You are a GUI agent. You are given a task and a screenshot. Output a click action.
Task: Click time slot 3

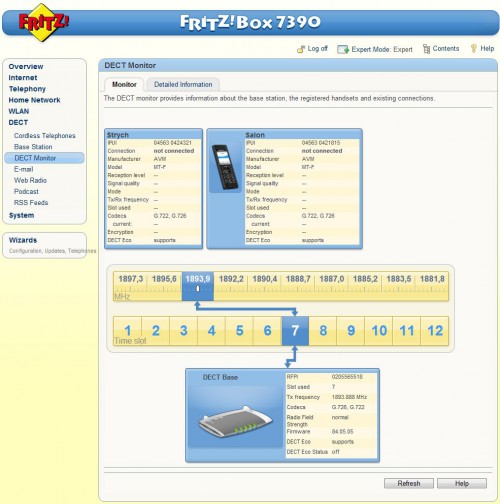click(x=184, y=331)
